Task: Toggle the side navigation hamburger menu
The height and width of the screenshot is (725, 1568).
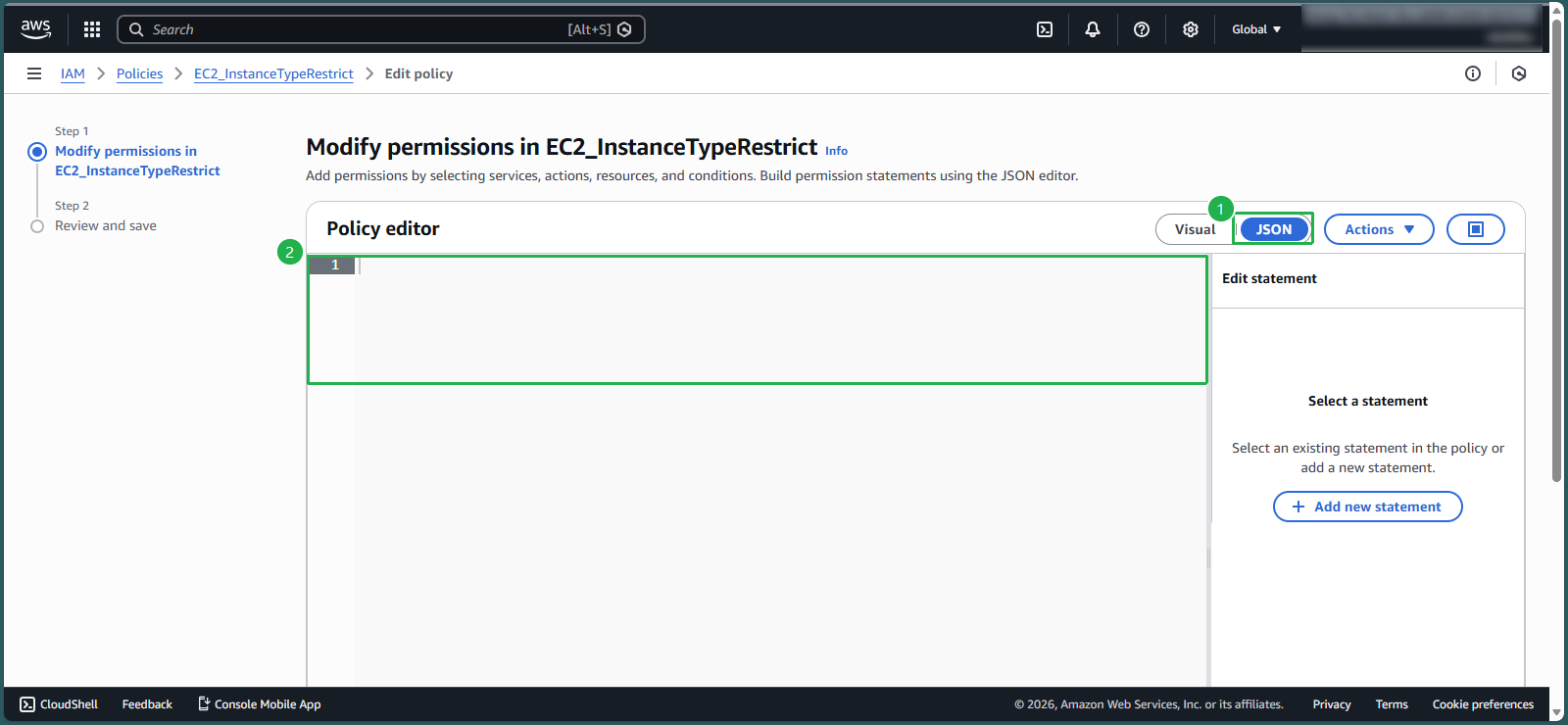Action: [x=34, y=73]
